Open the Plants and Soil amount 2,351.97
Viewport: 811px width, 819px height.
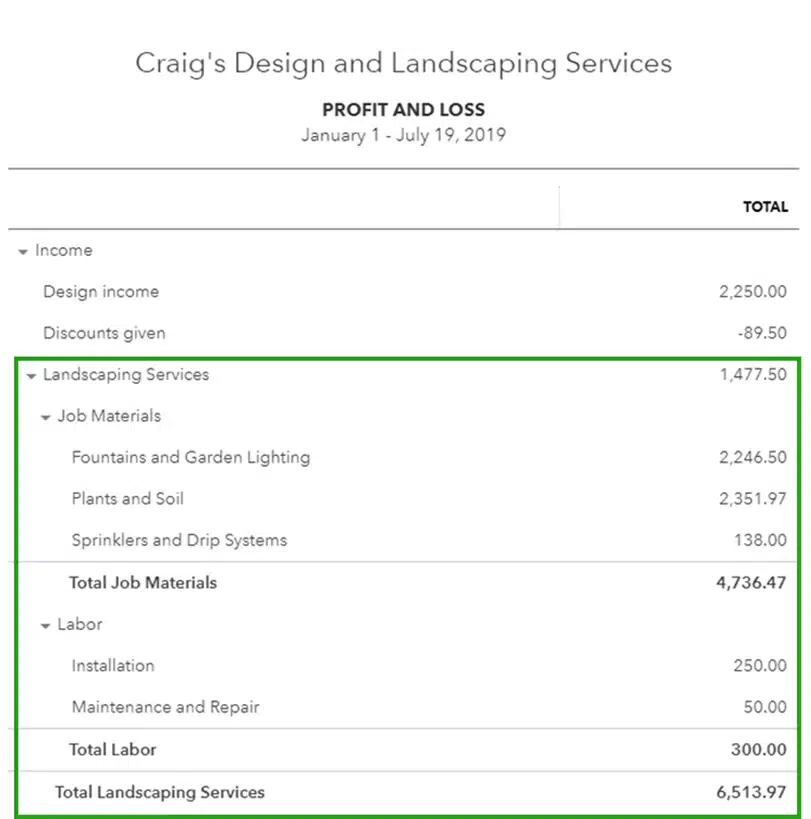tap(753, 499)
